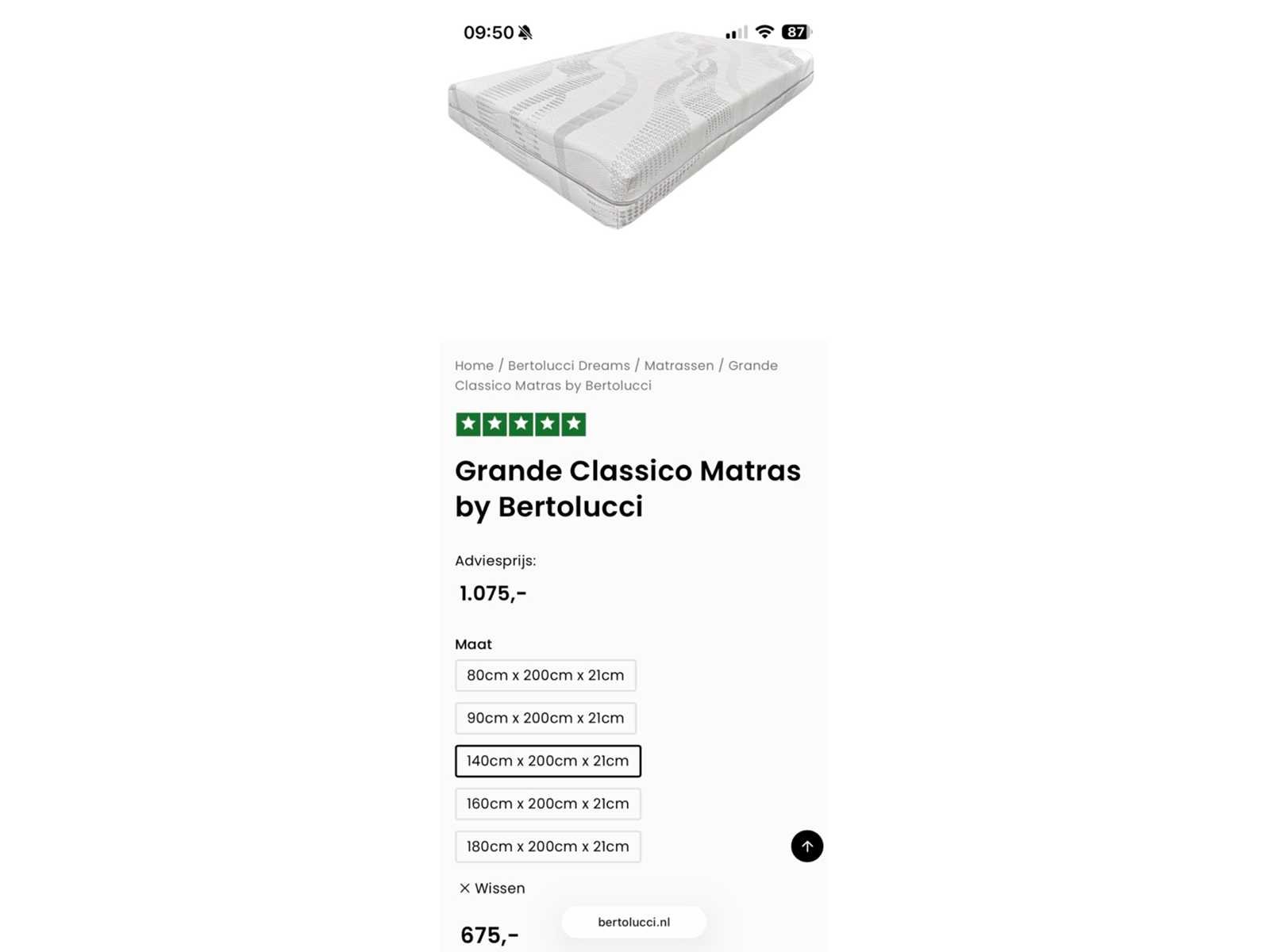Open the Matrassen breadcrumb category

pyautogui.click(x=679, y=366)
